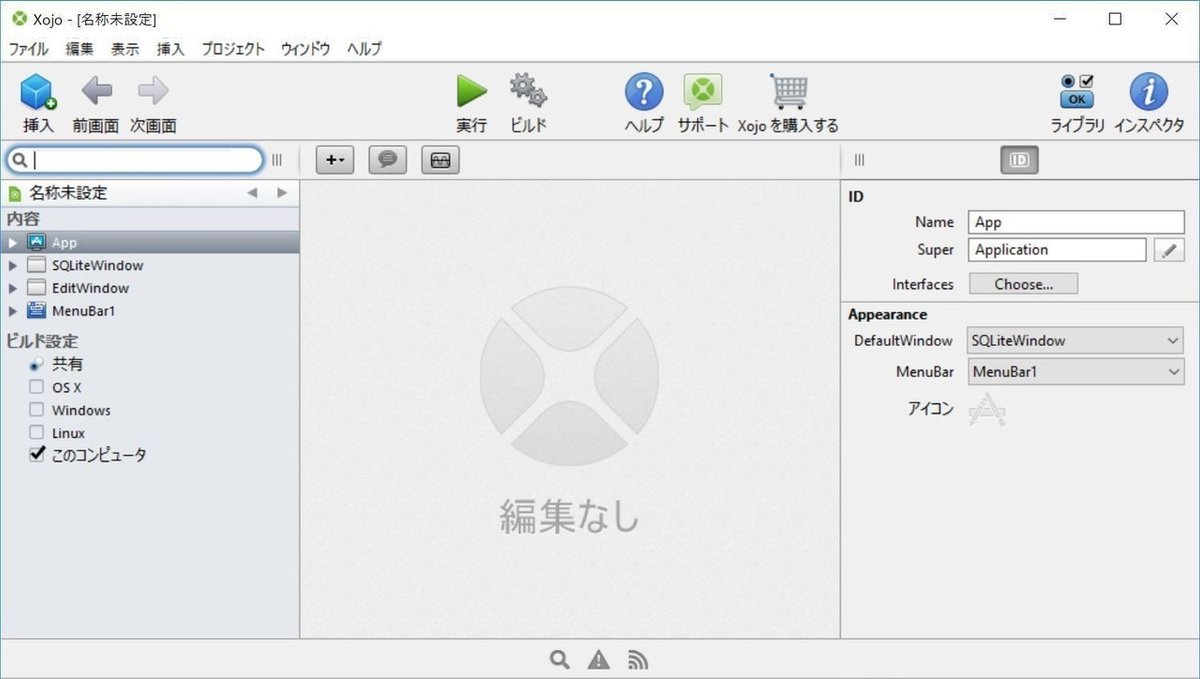Show the ライブラリ library panel

1077,91
